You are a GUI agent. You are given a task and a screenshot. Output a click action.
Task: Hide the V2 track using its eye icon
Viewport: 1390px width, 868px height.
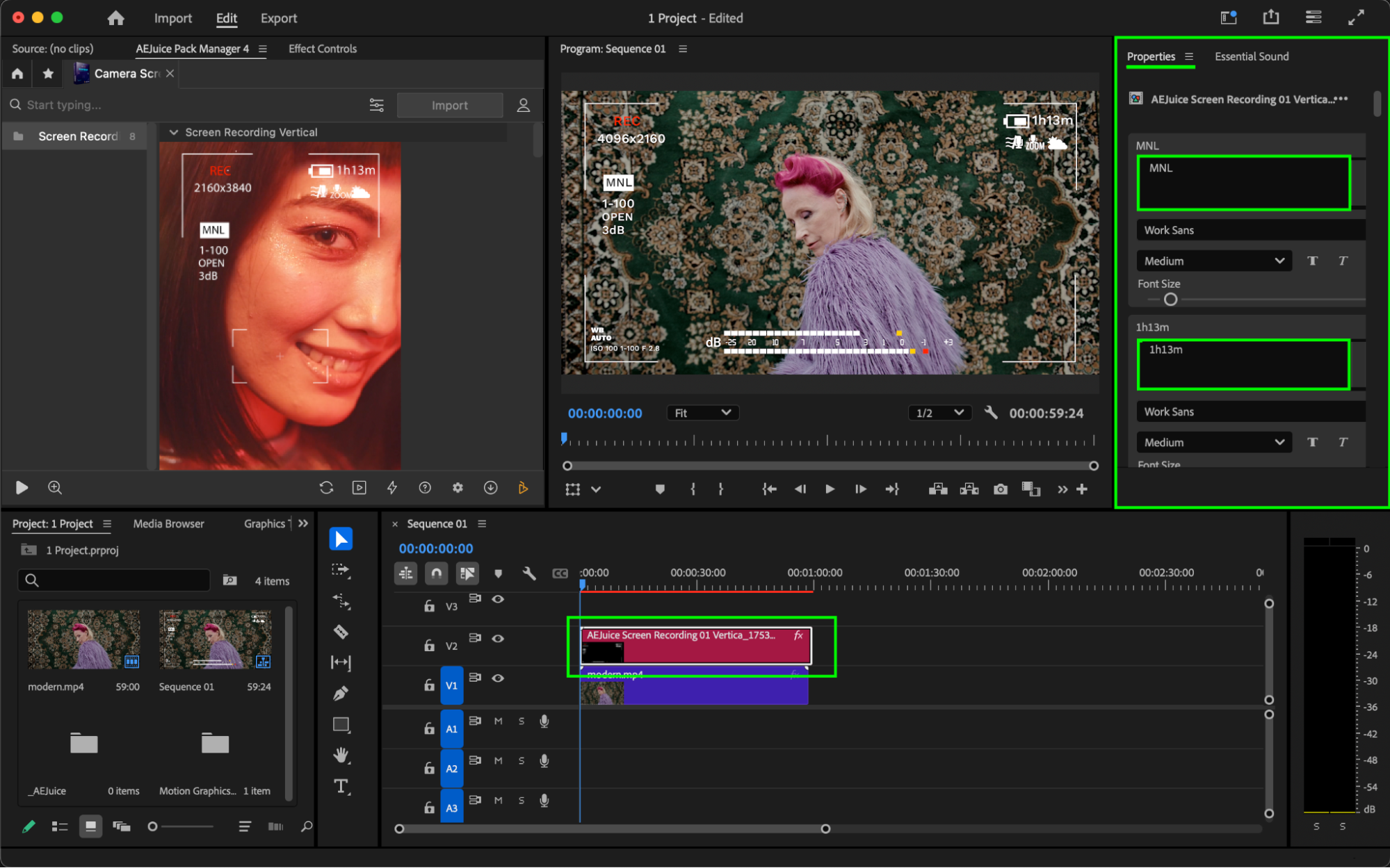[498, 638]
